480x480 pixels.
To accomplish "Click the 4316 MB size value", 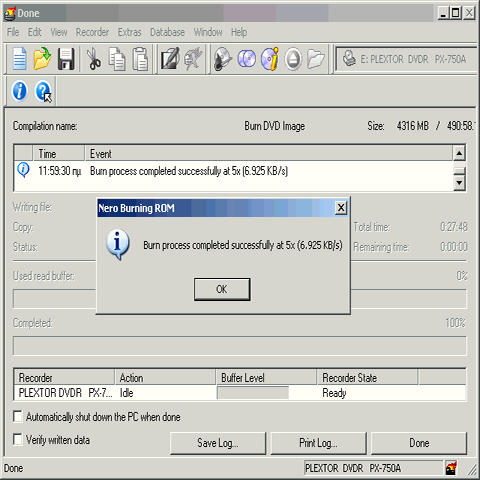I will 412,126.
